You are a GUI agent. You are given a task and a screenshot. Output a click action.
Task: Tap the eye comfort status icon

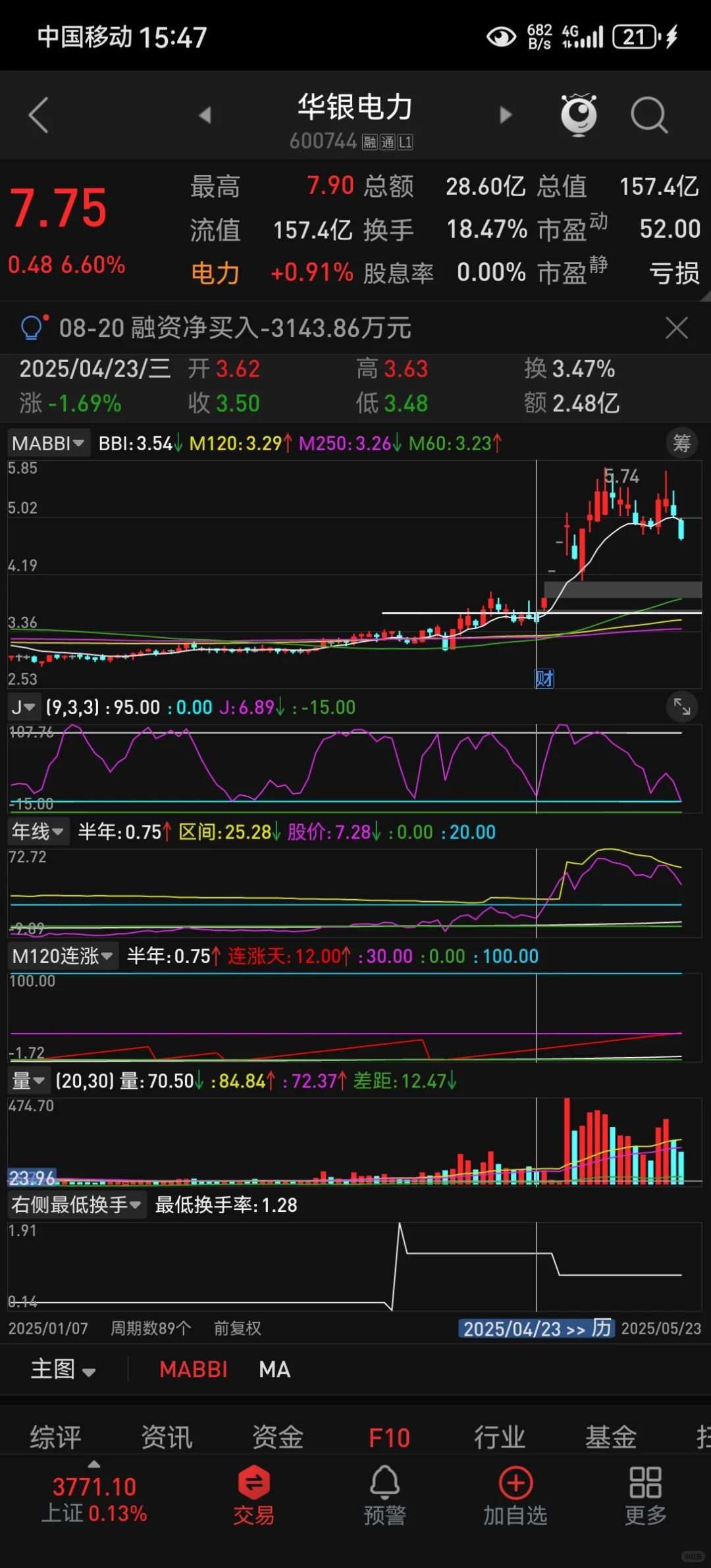click(x=501, y=37)
